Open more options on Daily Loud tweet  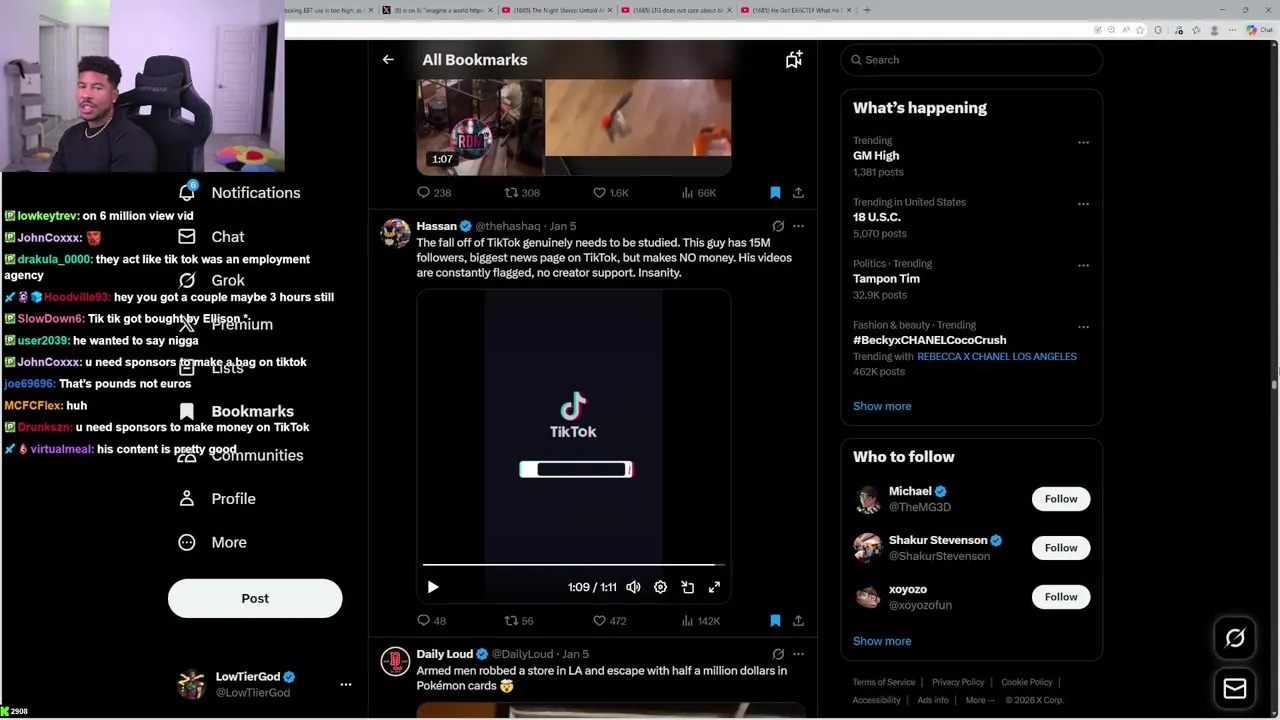click(x=798, y=654)
